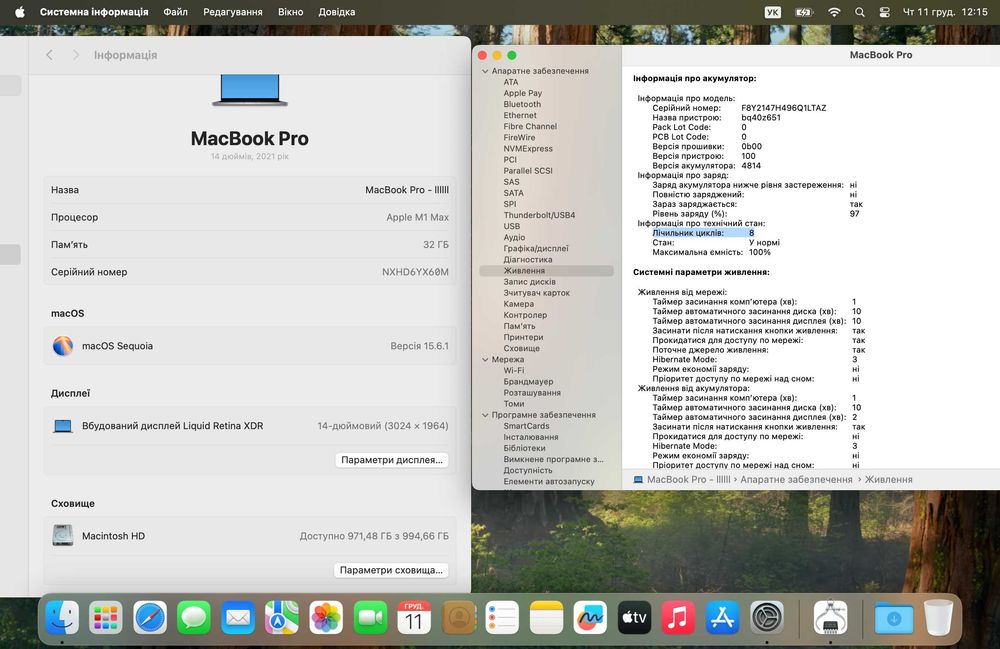This screenshot has height=649, width=1000.
Task: Open Mail app in Dock
Action: pos(238,617)
